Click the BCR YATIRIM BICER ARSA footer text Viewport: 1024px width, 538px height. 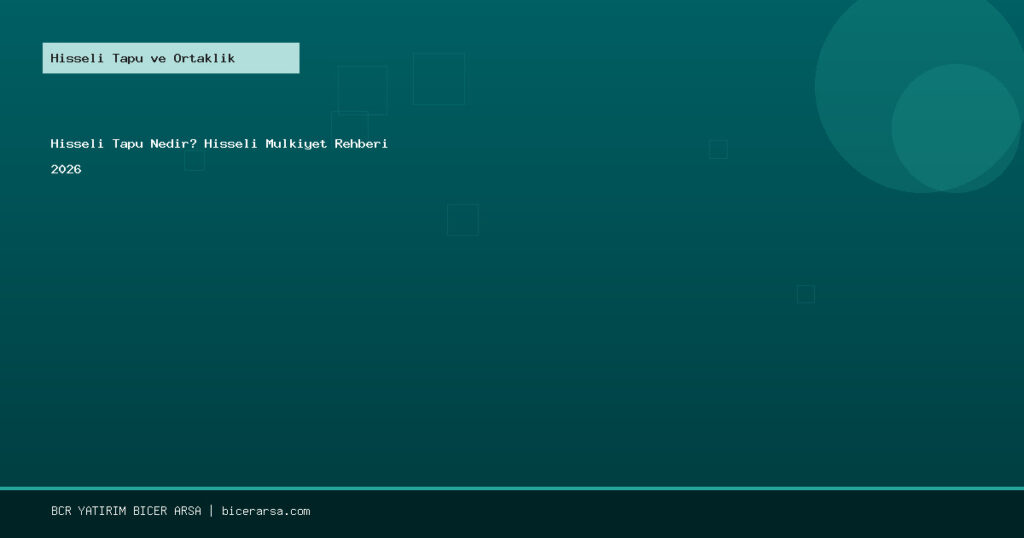[126, 511]
